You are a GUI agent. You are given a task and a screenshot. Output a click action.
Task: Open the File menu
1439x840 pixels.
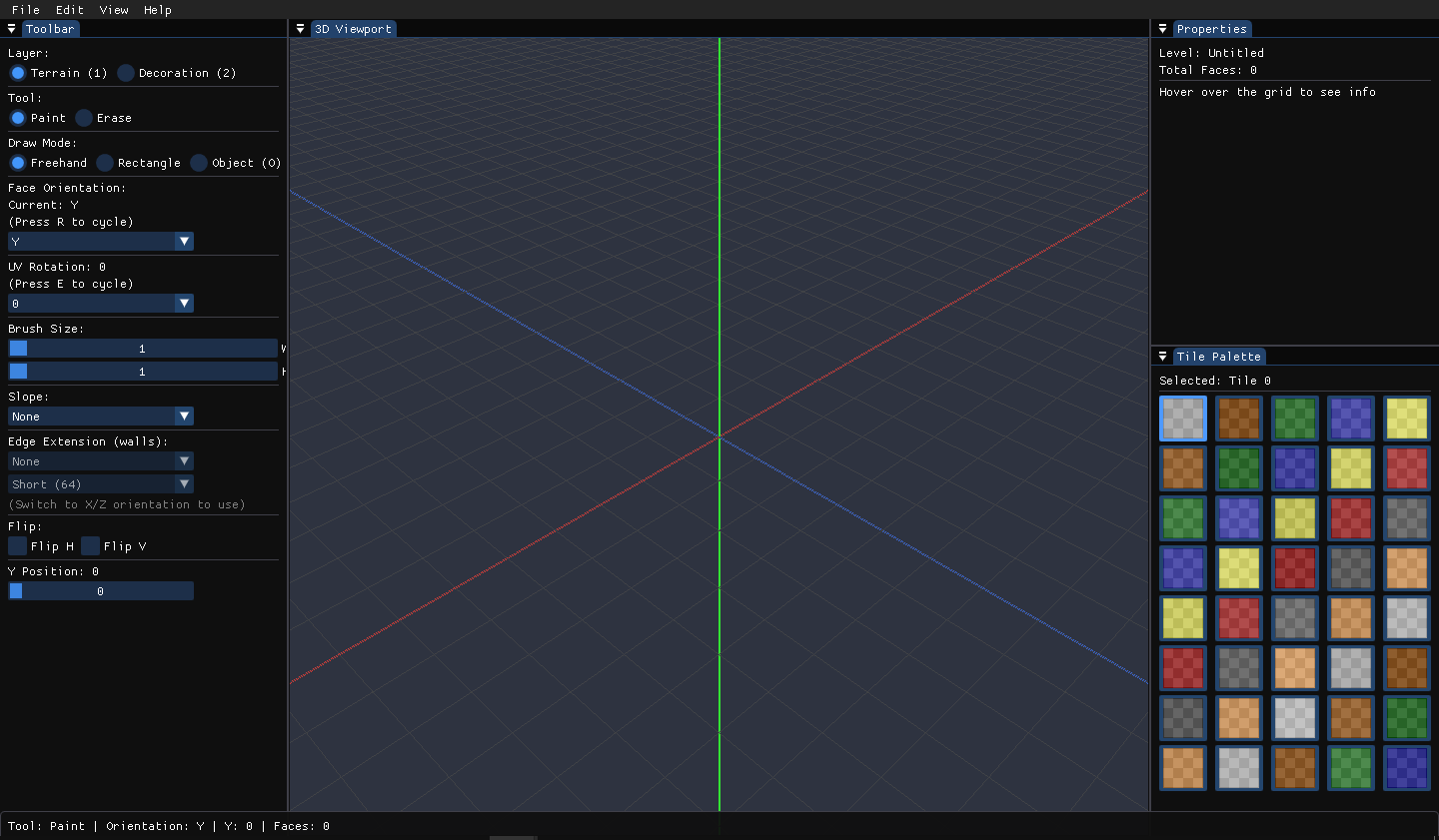click(x=26, y=9)
